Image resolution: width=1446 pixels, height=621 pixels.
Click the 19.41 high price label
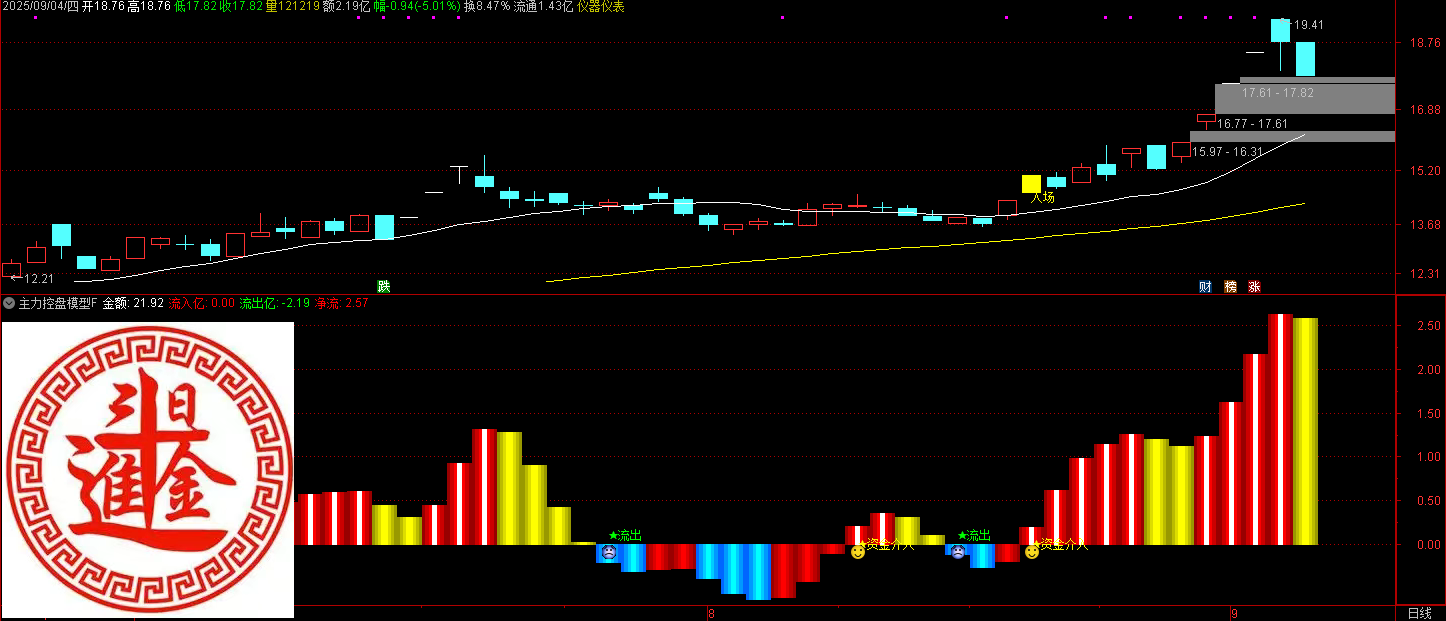click(x=1309, y=25)
